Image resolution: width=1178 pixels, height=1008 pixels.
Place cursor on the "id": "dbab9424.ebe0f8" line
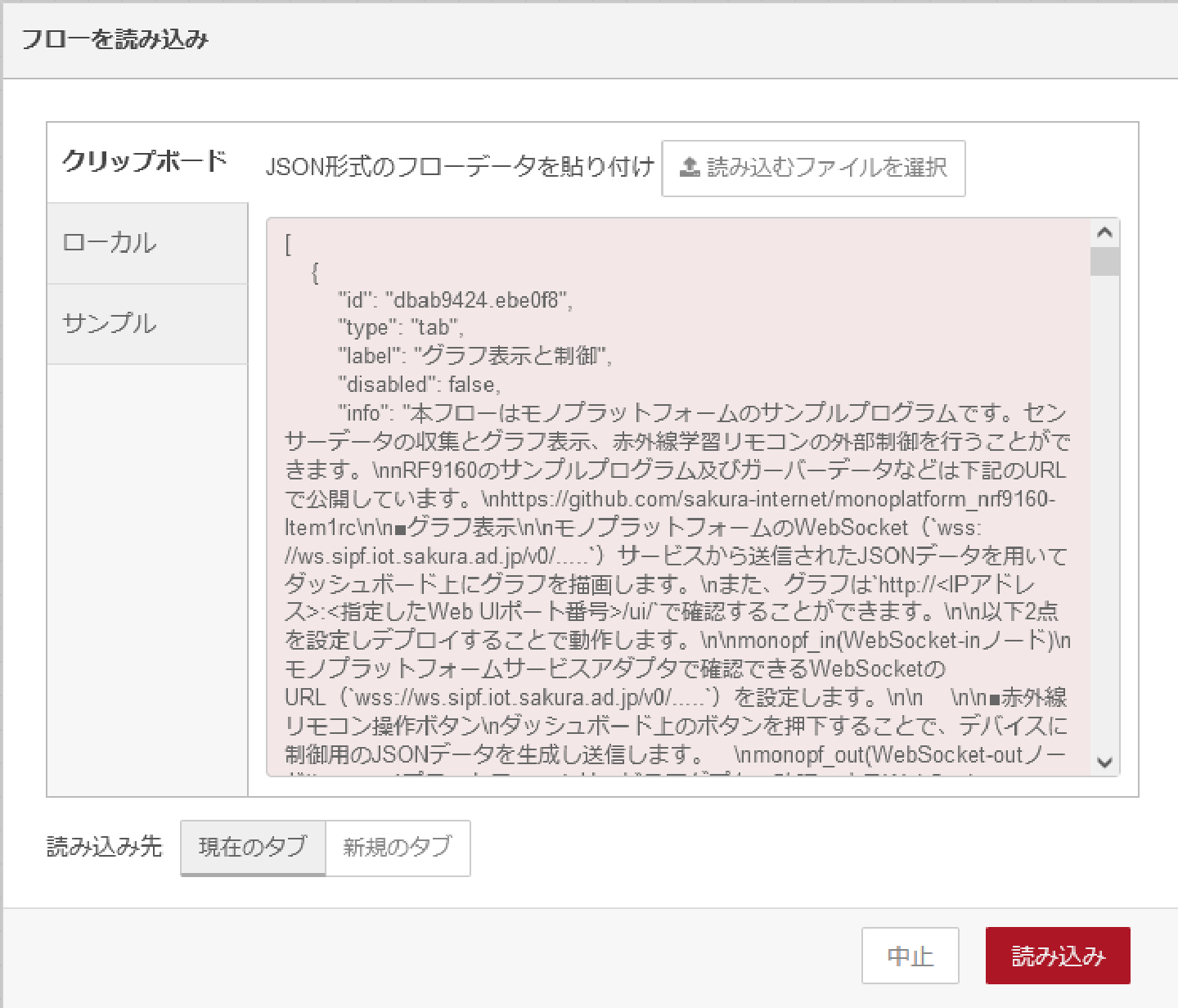click(455, 300)
